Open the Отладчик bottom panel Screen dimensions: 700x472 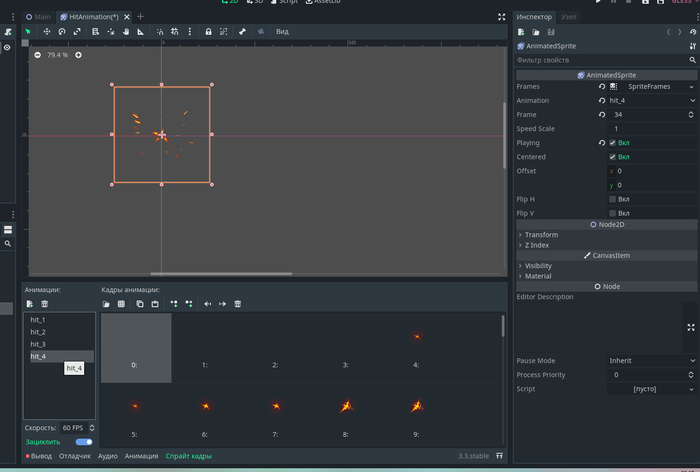pyautogui.click(x=74, y=456)
